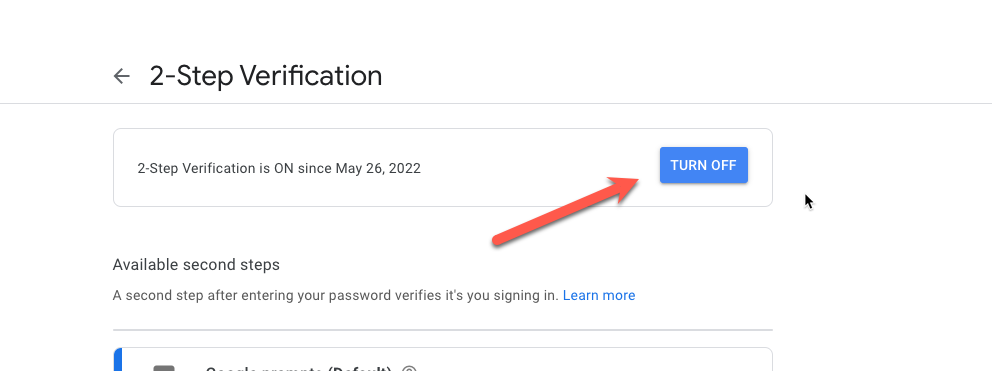Select the Google prompts (Default) card heading
992x371 pixels.
(299, 368)
